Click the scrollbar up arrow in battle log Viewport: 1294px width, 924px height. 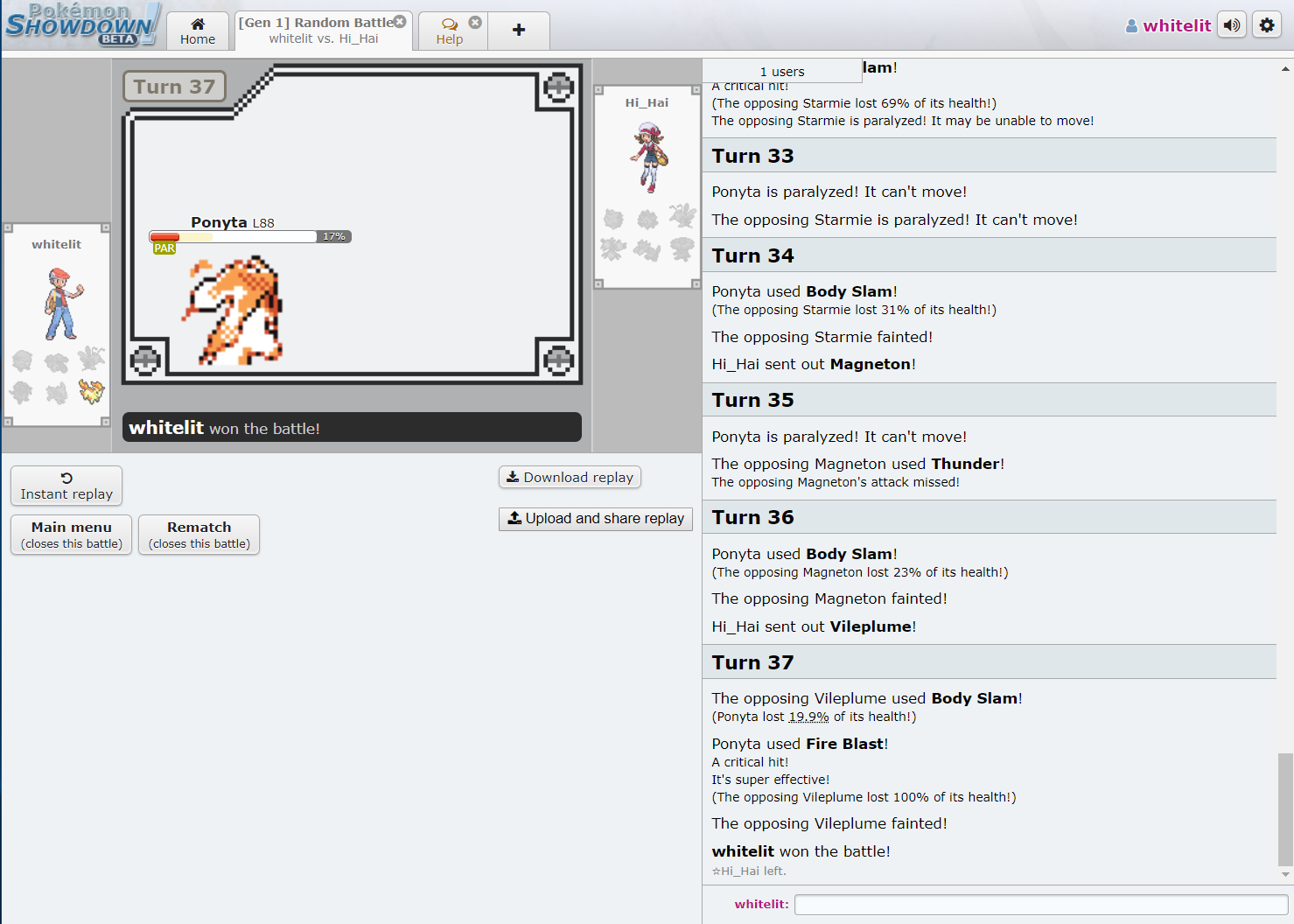click(1285, 68)
